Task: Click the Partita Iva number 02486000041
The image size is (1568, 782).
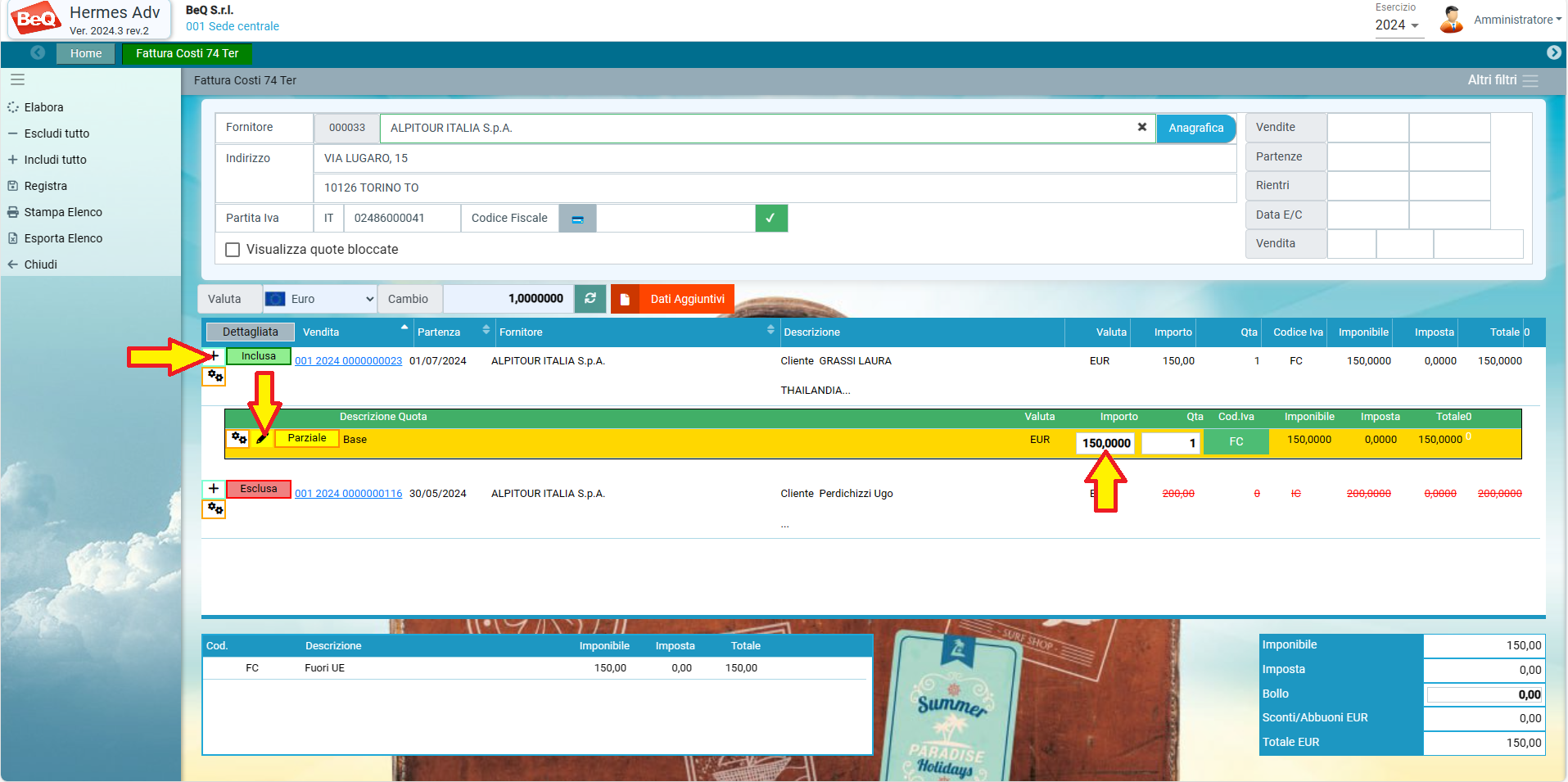Action: coord(402,219)
